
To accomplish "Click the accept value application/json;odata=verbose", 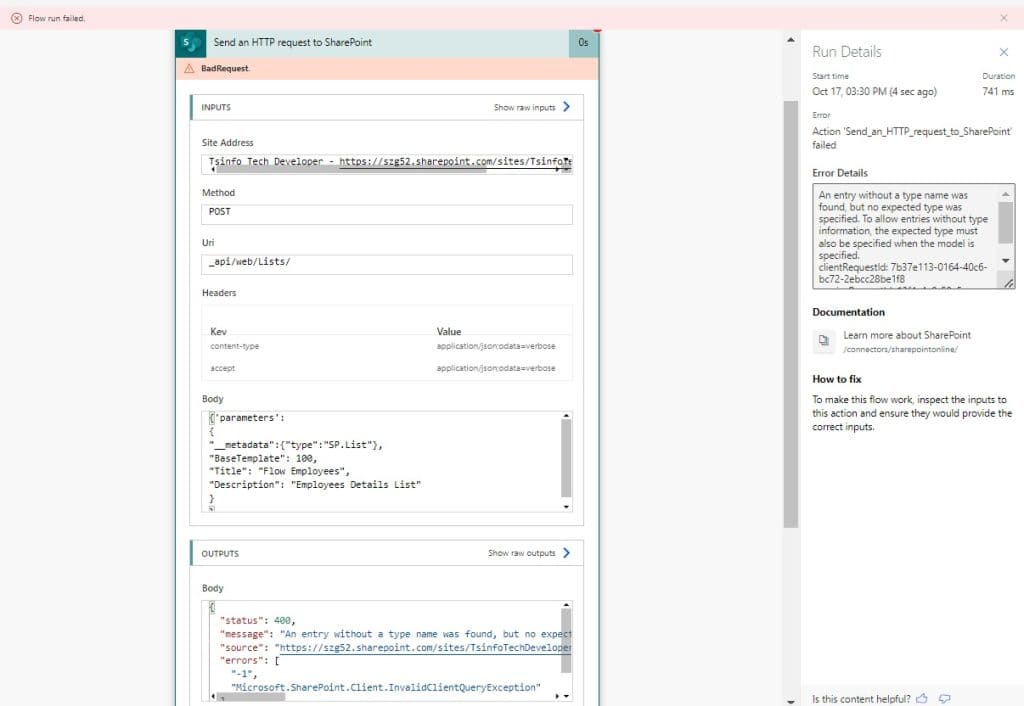I will pyautogui.click(x=496, y=368).
